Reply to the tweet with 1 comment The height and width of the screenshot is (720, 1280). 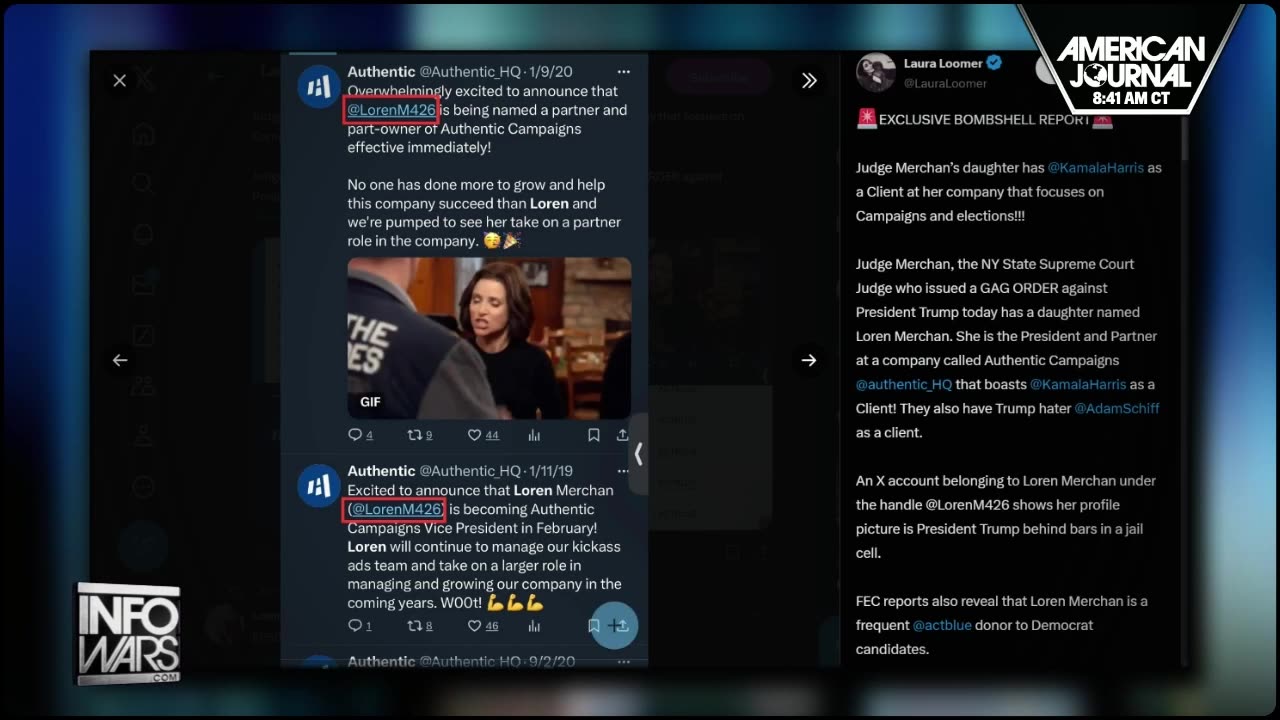pos(359,626)
